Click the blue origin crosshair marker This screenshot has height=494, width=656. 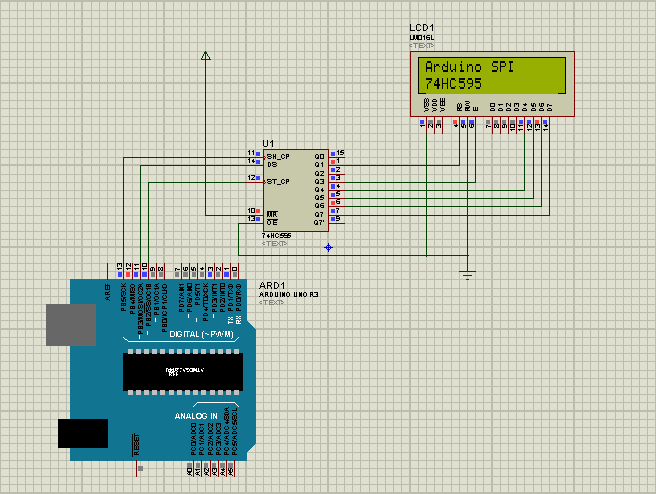coord(328,248)
